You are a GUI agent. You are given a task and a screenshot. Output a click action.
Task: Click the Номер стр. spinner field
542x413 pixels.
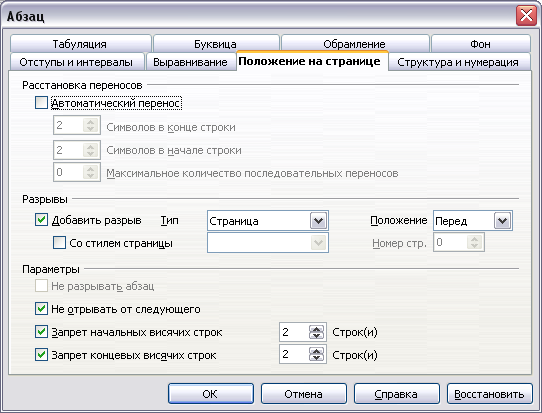459,242
